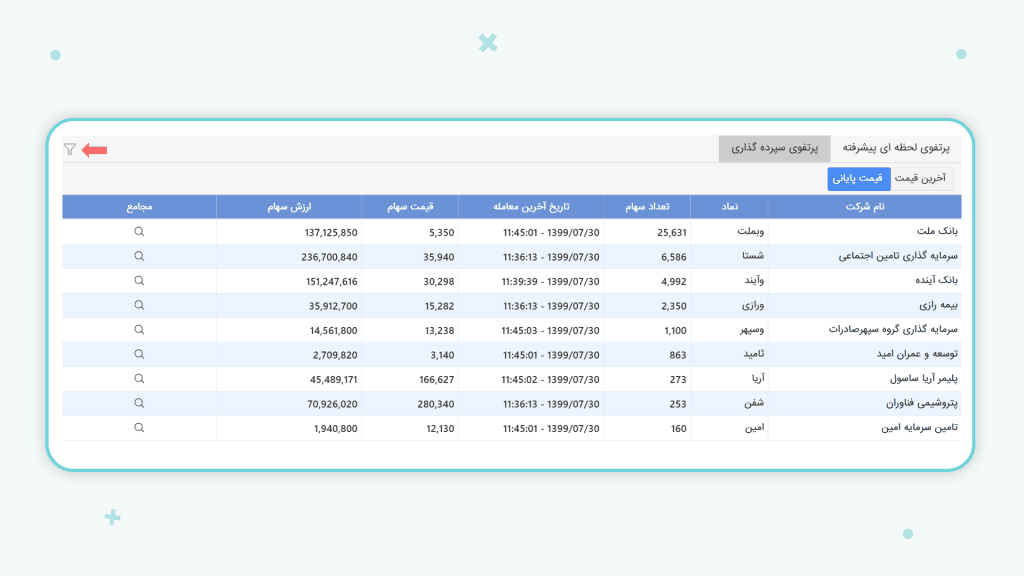
Task: Select company name بانک ملت
Action: click(937, 231)
